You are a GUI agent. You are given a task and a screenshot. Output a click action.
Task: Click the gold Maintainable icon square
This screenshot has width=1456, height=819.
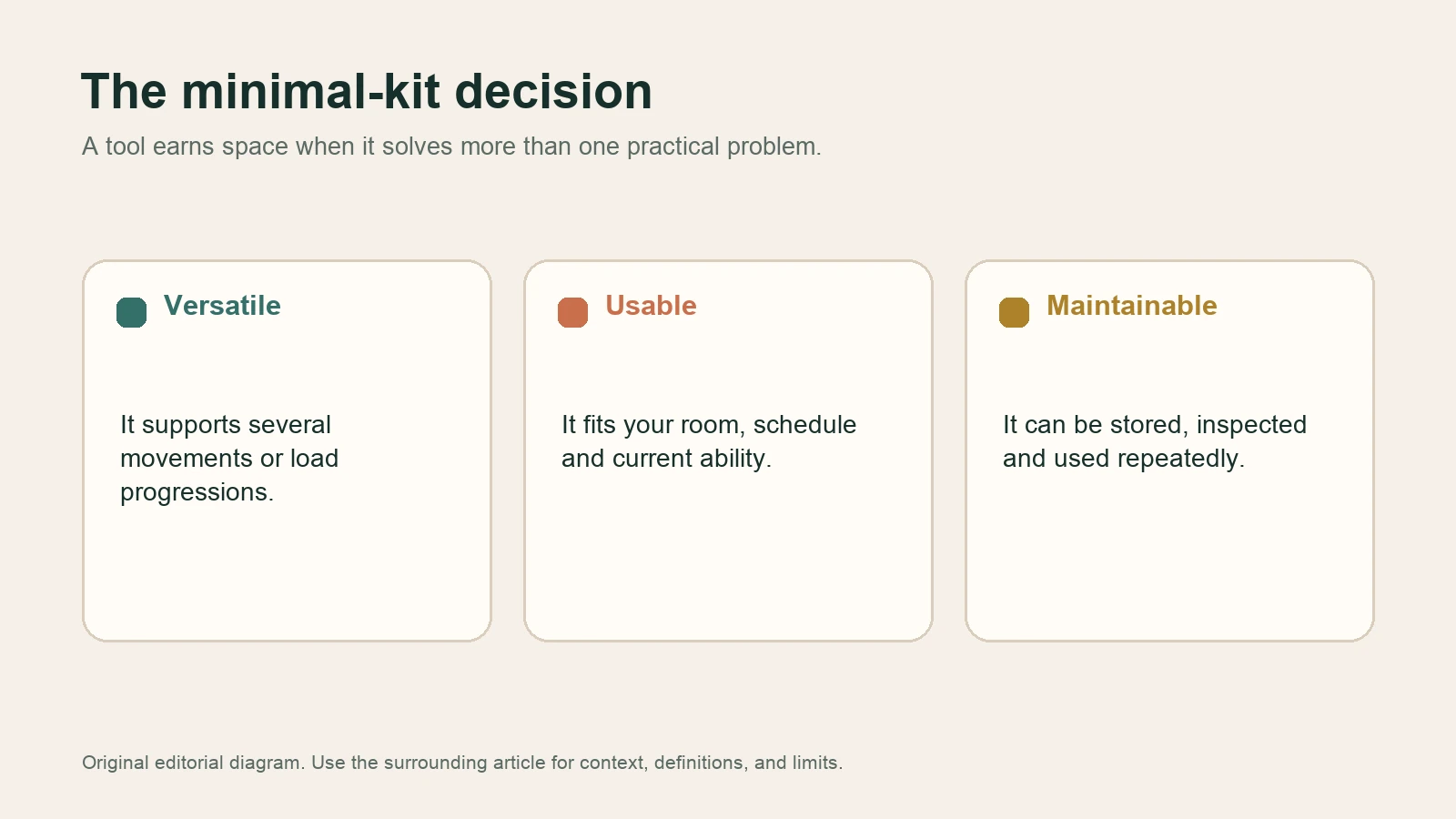pyautogui.click(x=1014, y=312)
